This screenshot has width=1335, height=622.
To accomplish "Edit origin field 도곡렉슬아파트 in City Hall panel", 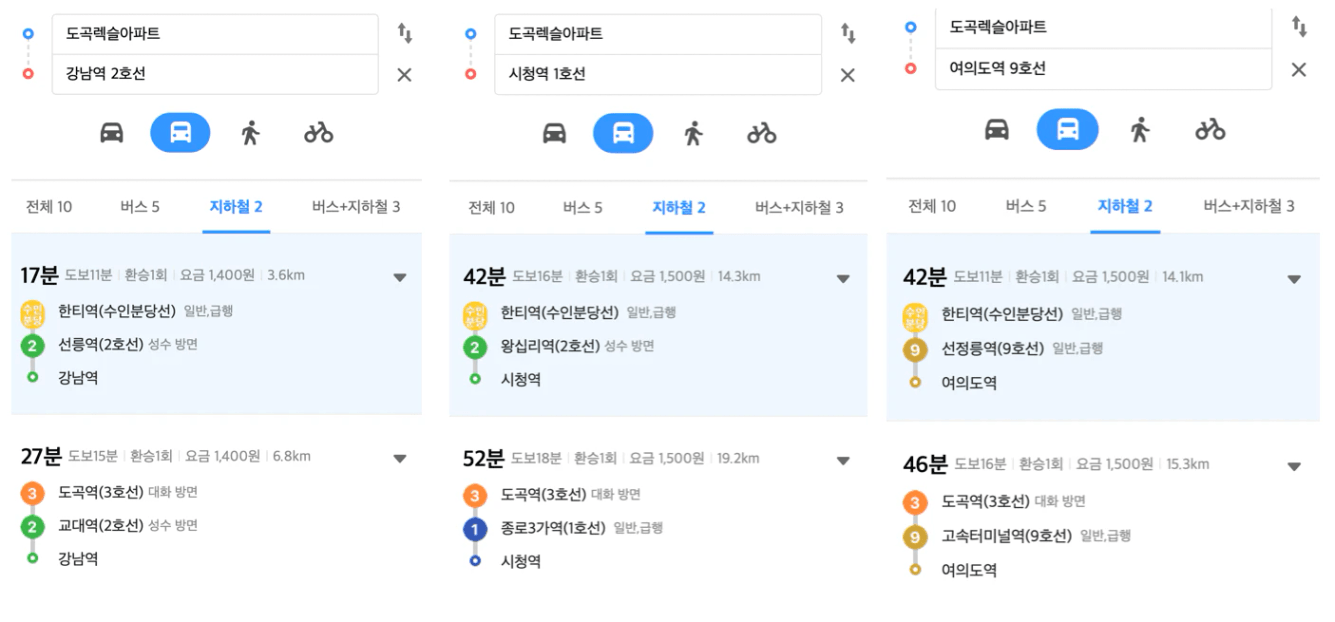I will point(658,34).
